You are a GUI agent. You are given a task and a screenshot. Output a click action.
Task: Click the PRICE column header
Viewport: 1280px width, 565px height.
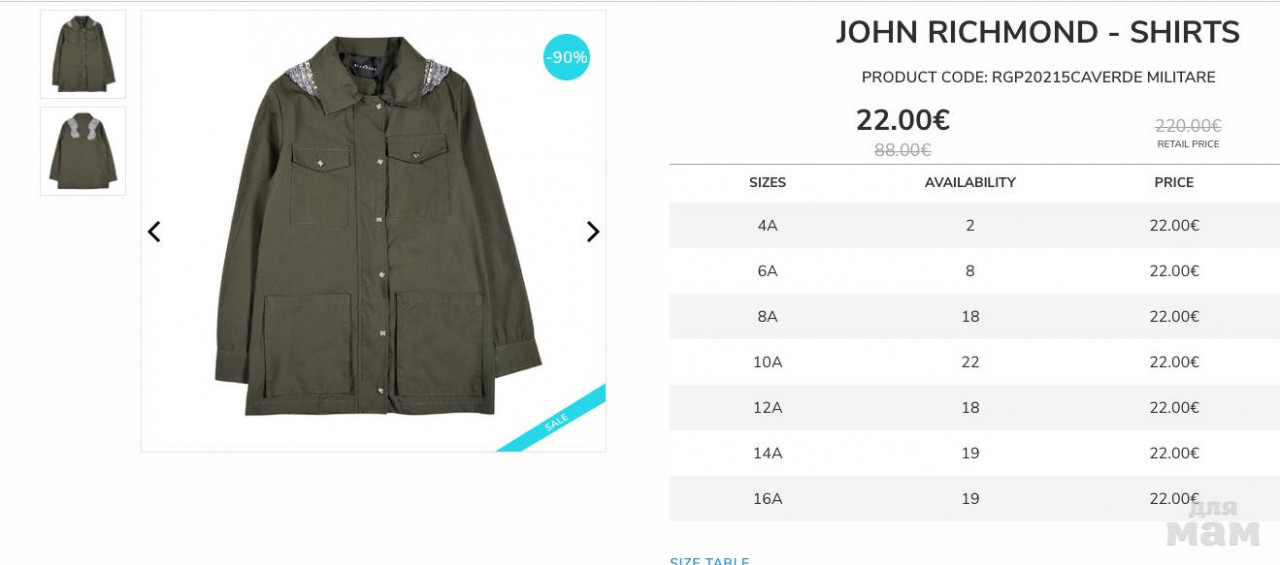[x=1174, y=182]
